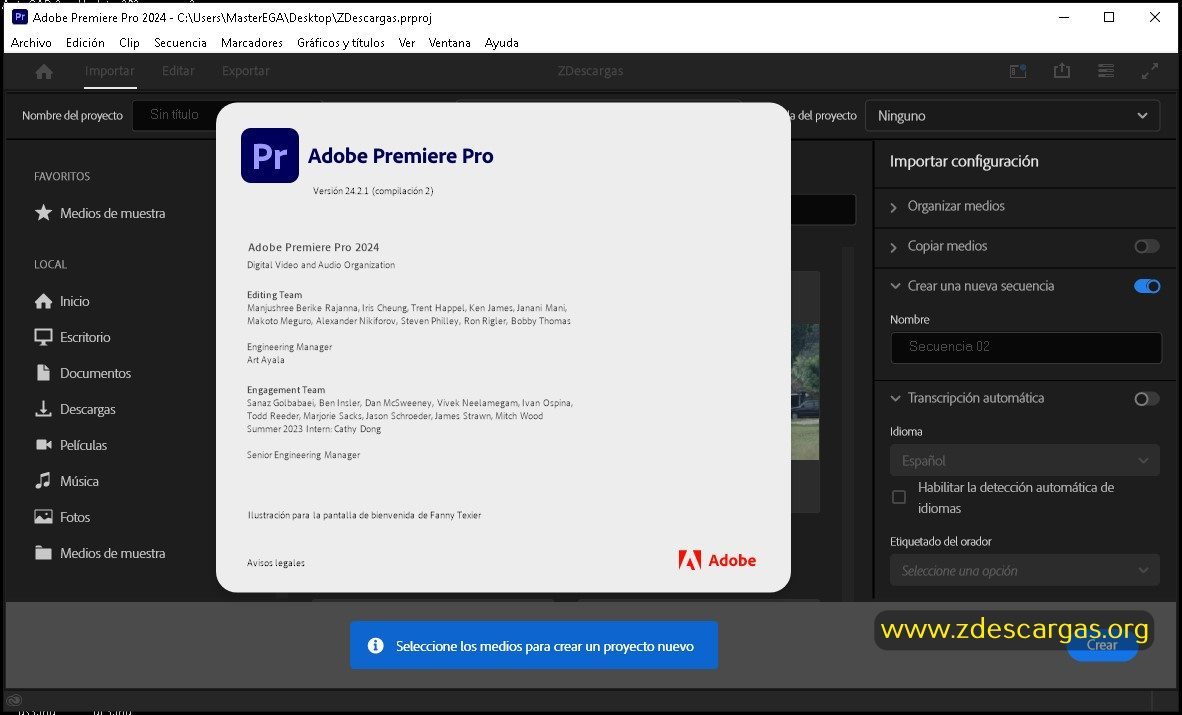The width and height of the screenshot is (1182, 715).
Task: Open the workspaces menu icon
Action: tap(1106, 71)
